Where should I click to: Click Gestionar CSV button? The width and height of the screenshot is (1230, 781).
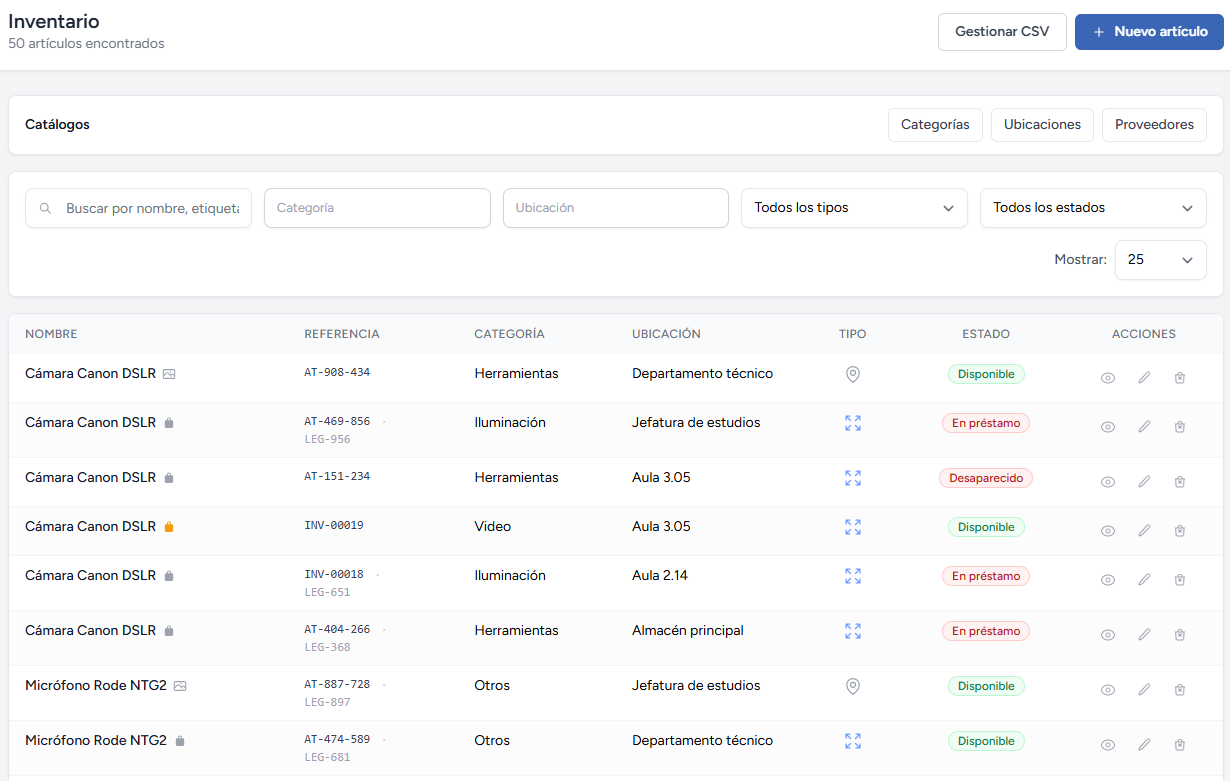click(x=1002, y=32)
